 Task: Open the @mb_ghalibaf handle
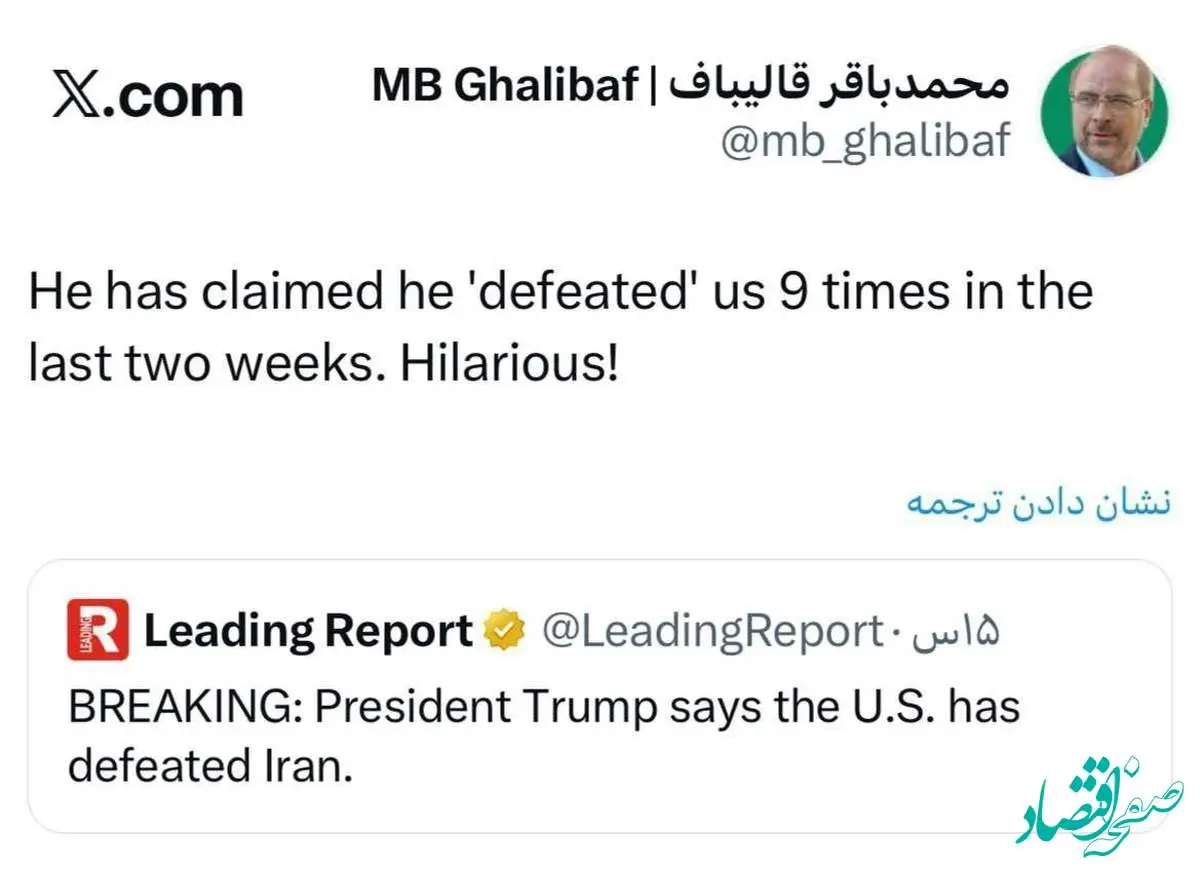pos(865,141)
